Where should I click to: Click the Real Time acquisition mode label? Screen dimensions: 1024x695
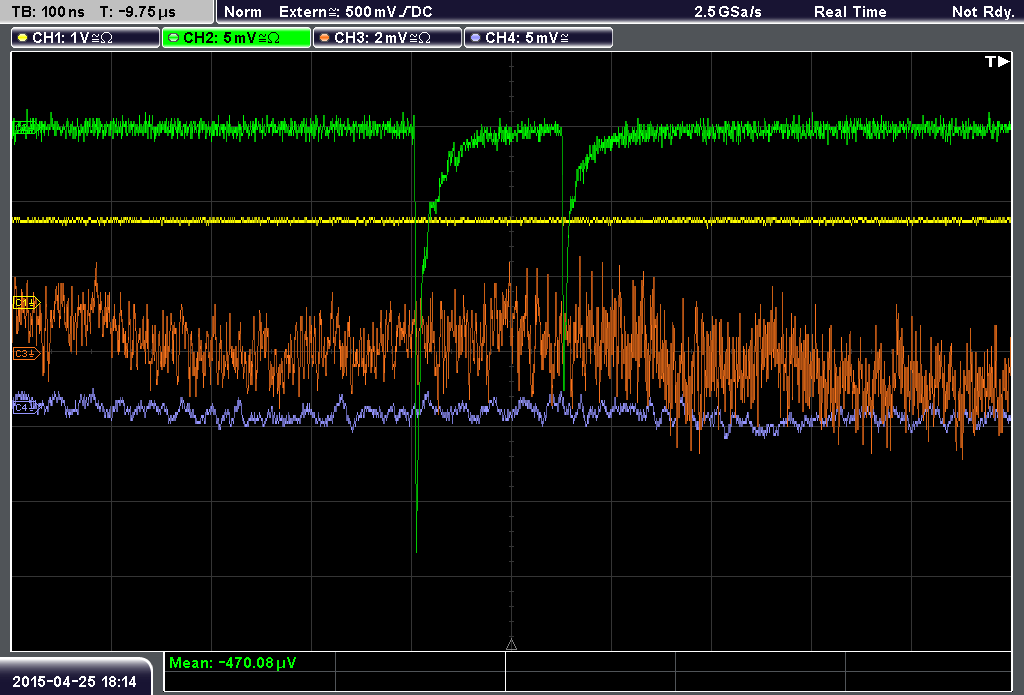(850, 12)
